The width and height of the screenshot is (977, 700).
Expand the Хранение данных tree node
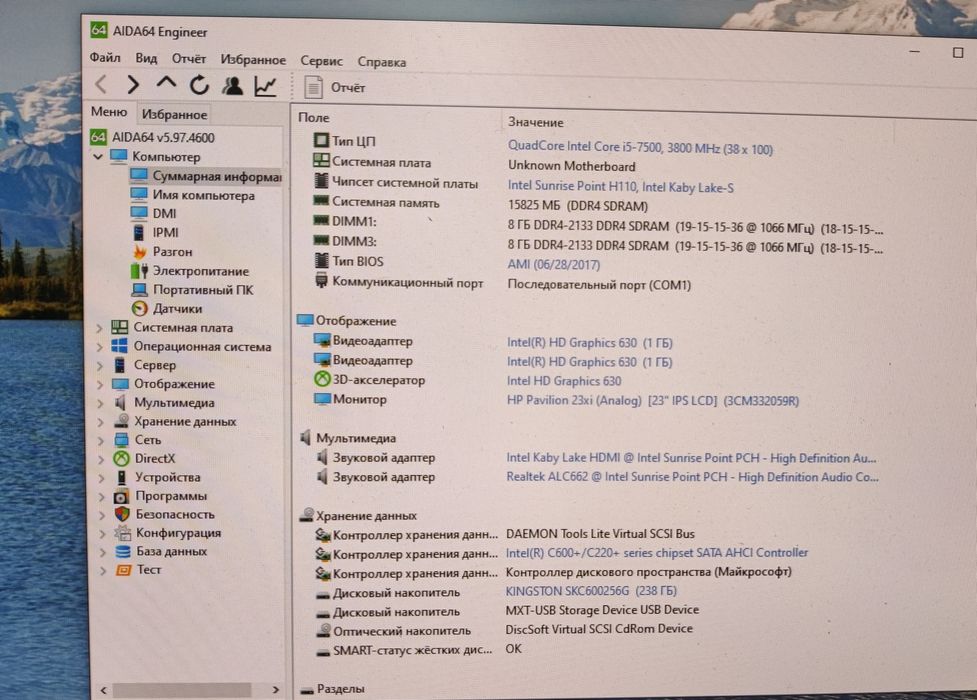[x=100, y=421]
